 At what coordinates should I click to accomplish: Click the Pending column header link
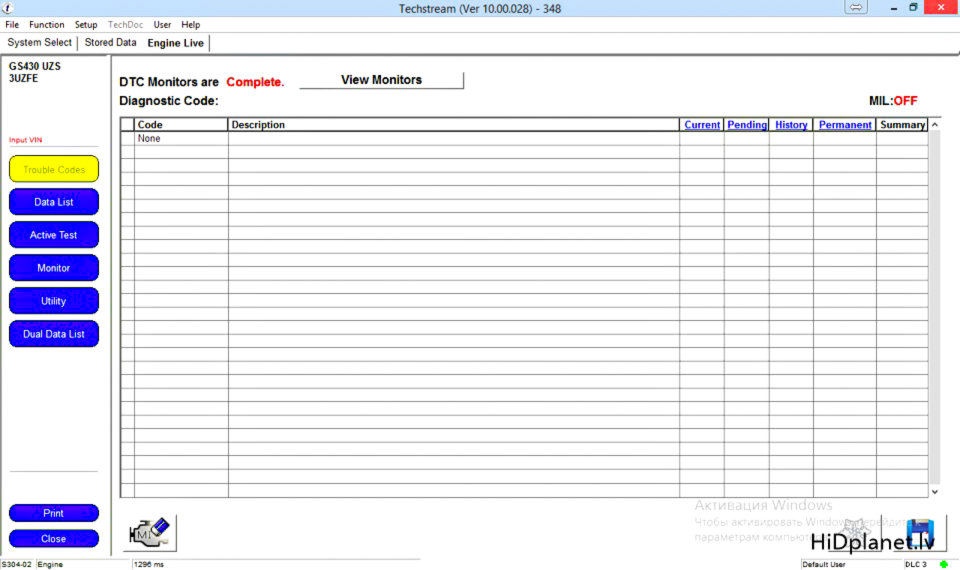747,125
